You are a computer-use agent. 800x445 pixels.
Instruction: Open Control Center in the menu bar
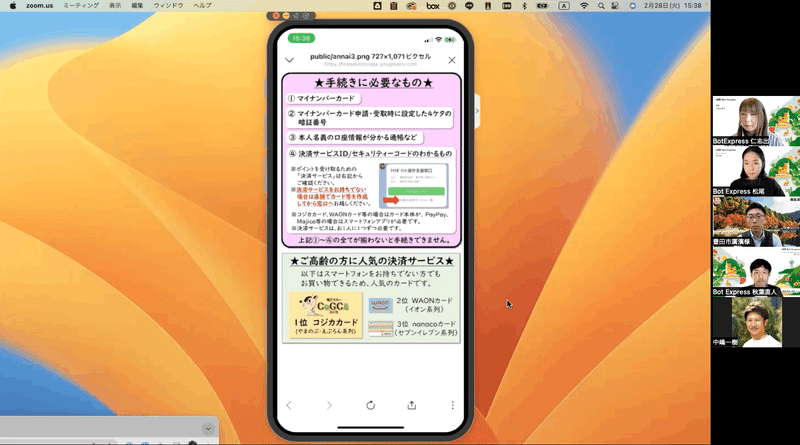point(615,6)
